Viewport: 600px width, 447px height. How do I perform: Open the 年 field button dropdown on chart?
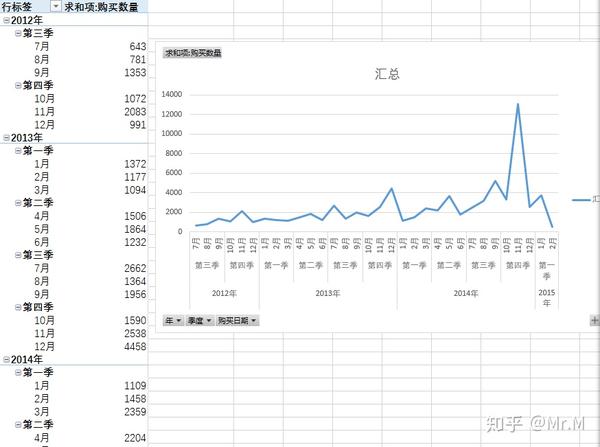coord(173,320)
